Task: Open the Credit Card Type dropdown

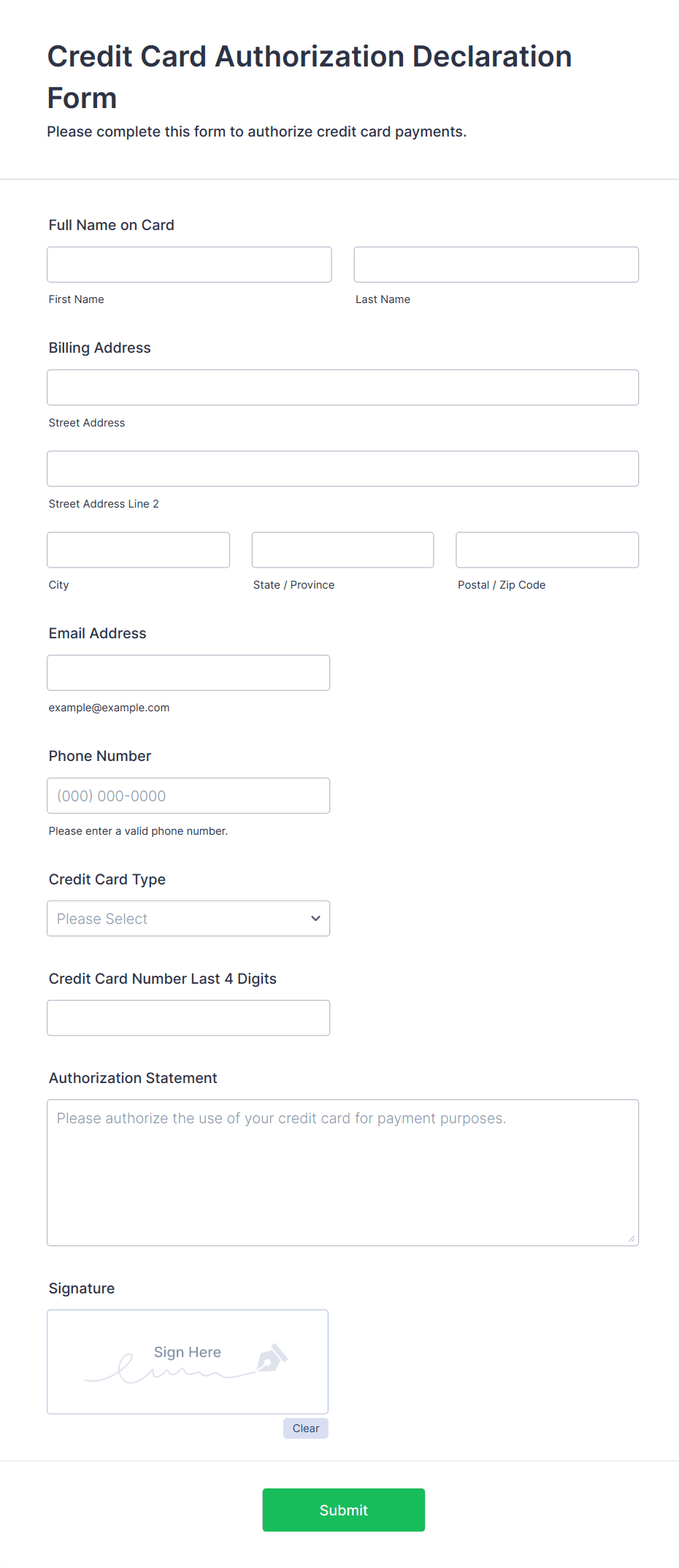Action: [188, 918]
